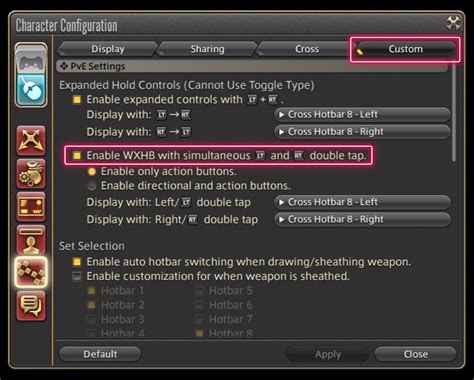Toggle Enable WXHB double tap checkbox
This screenshot has width=474, height=380.
[x=77, y=156]
